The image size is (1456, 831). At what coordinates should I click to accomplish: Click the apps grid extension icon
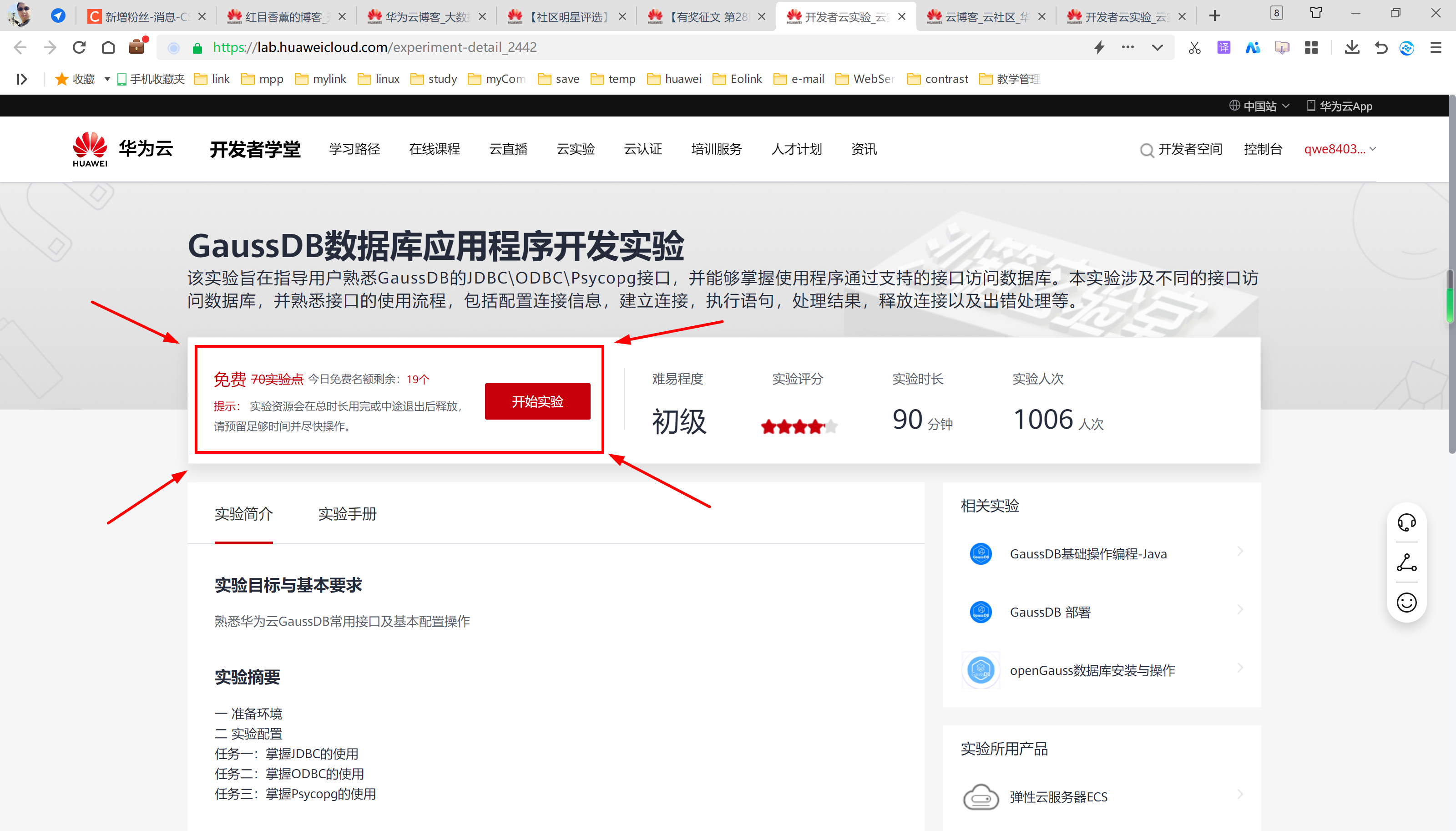point(1311,47)
